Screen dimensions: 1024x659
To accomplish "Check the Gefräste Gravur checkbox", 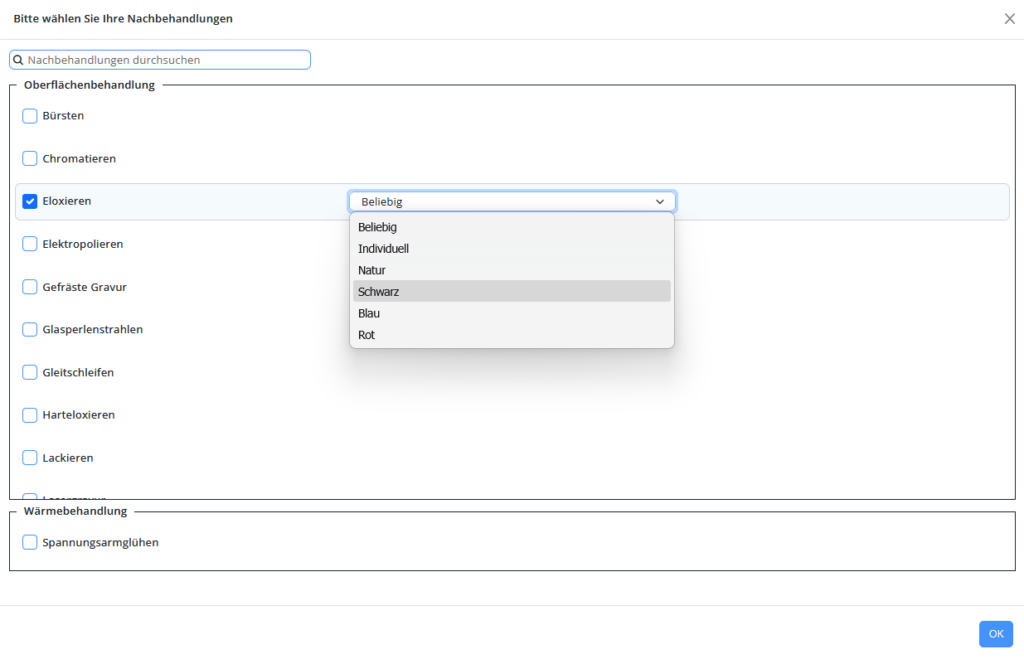I will (30, 287).
